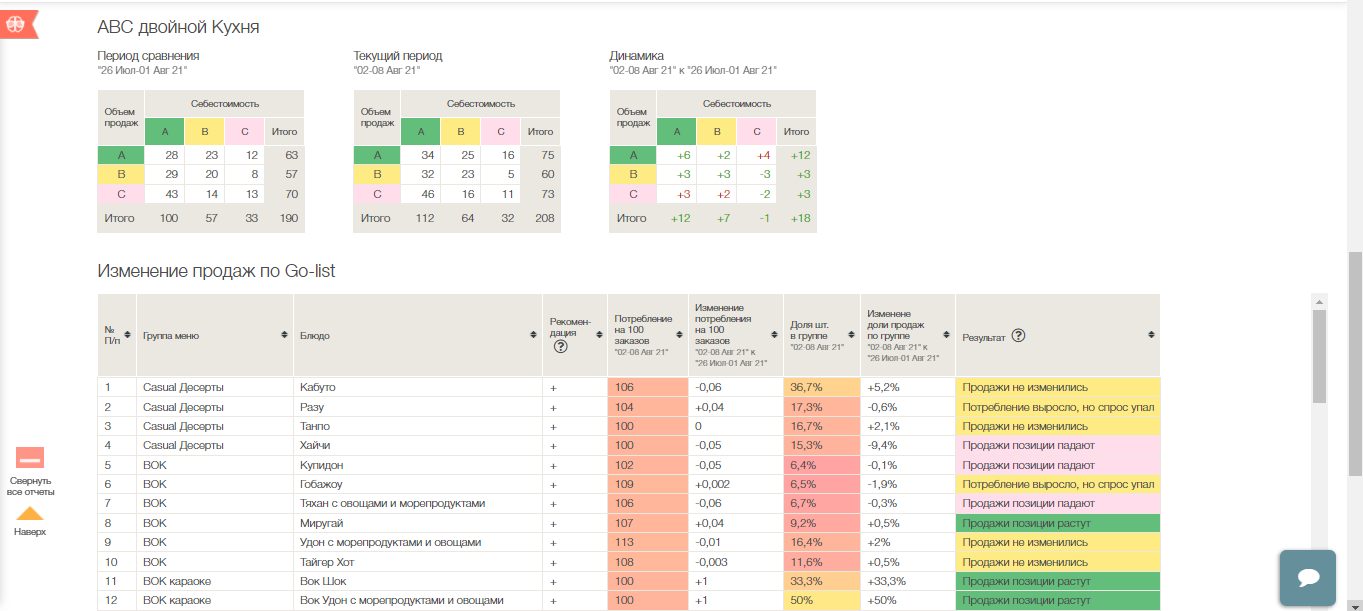Click total +18 in the Динамика table

tap(799, 217)
